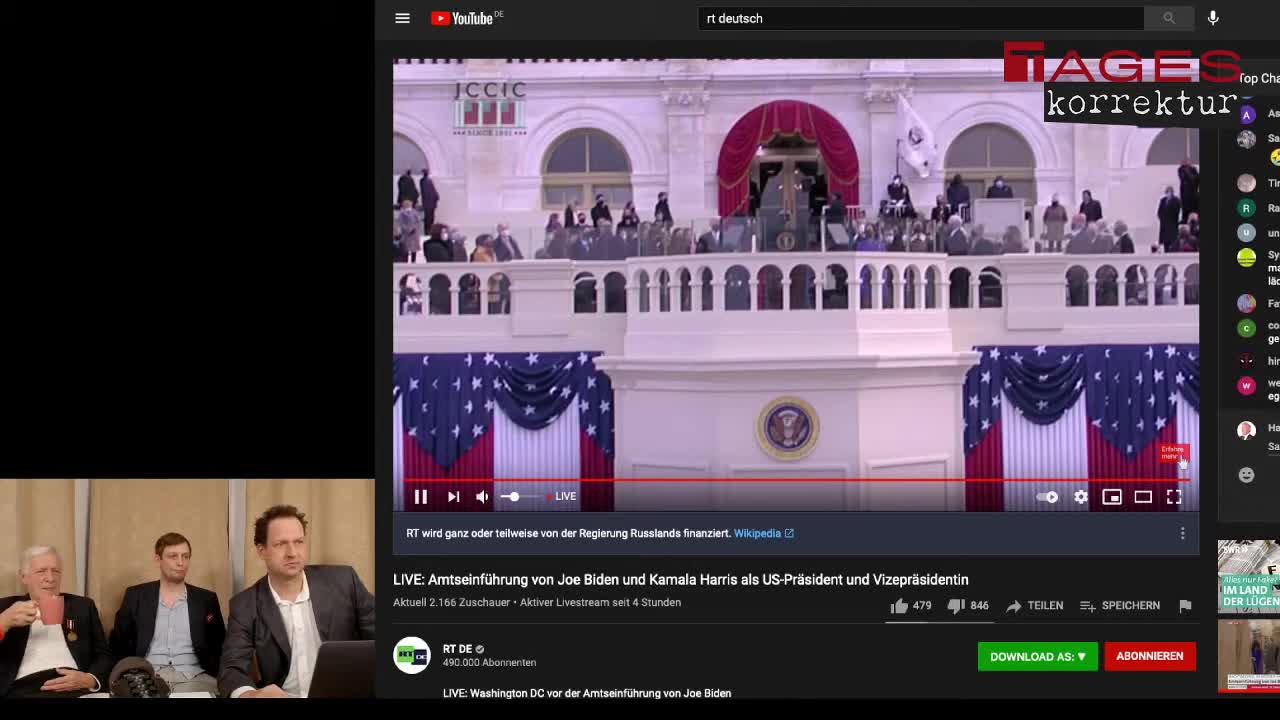Like the video with thumbs up

(x=911, y=605)
